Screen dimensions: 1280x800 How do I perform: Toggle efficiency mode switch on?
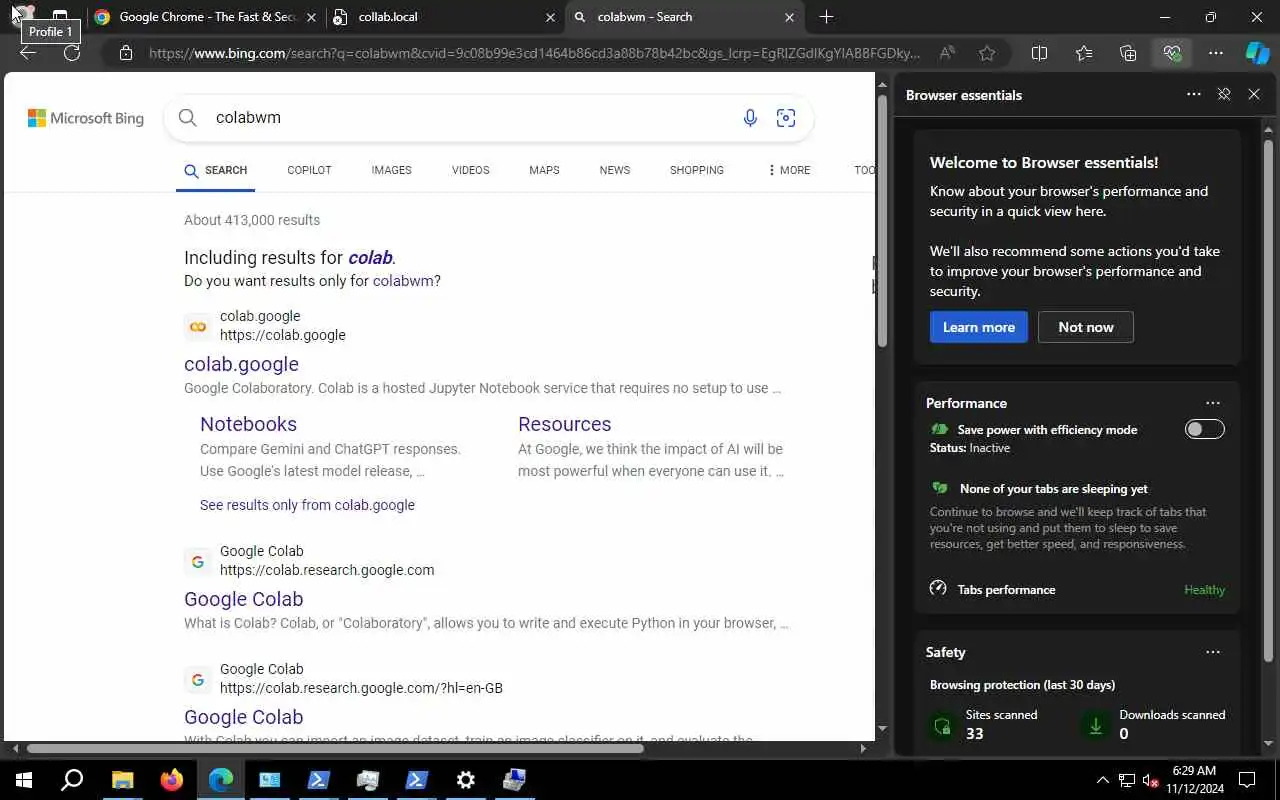click(x=1204, y=429)
